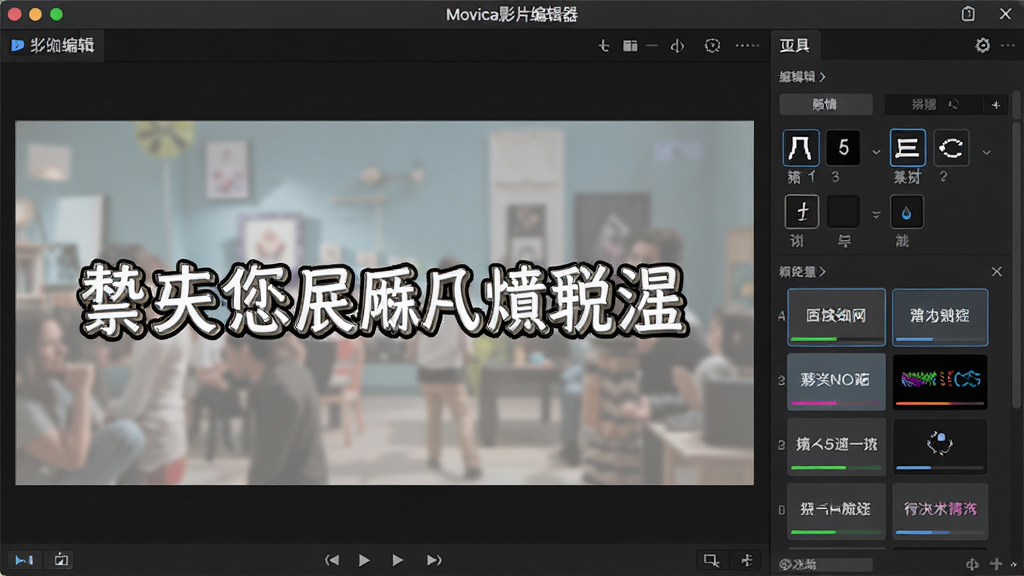Select the preset card with pink progress bar
Screen dimensions: 1024x576
pyautogui.click(x=836, y=381)
